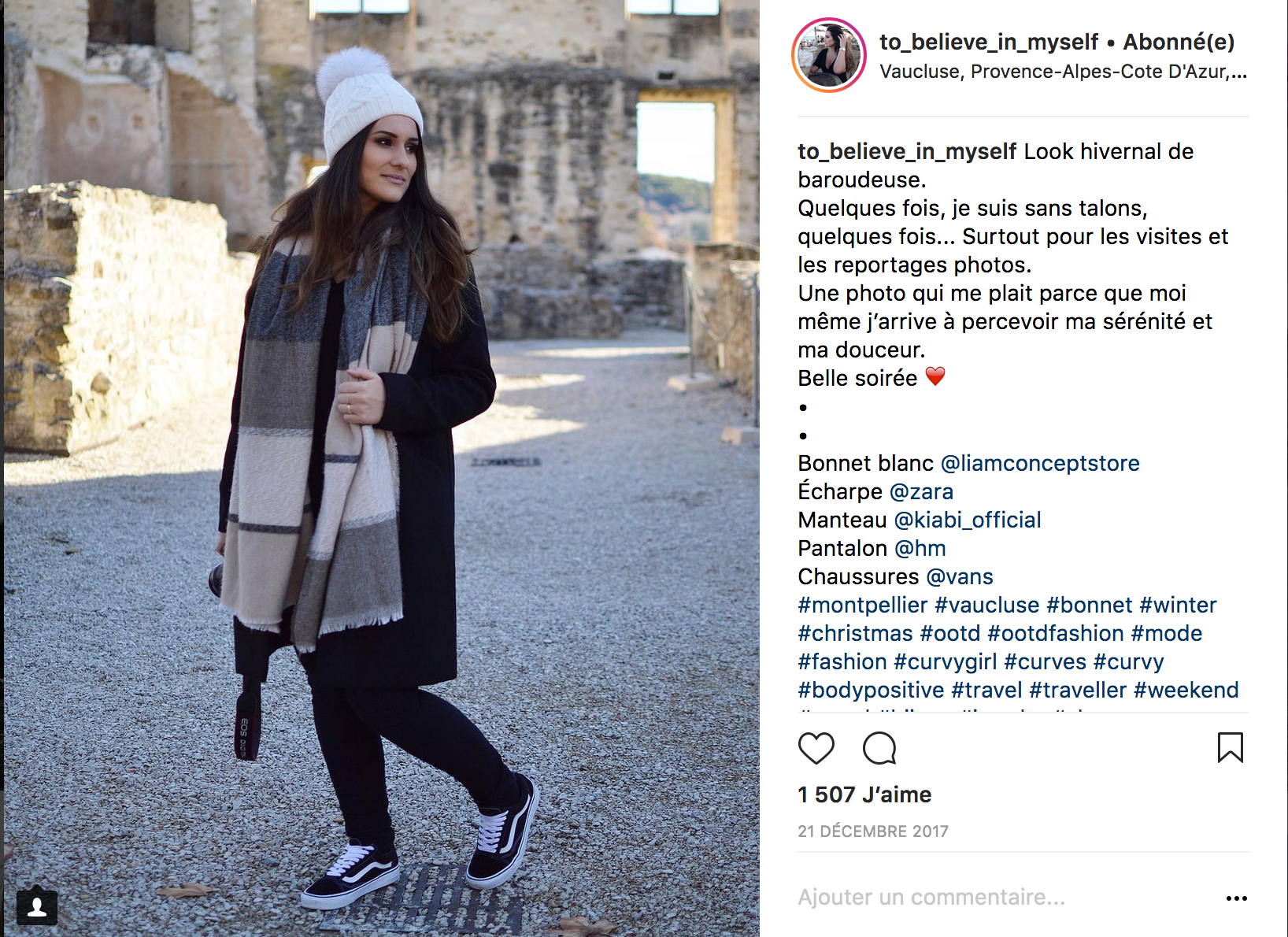Toggle the Abonné(e) following status
The width and height of the screenshot is (1288, 937).
click(x=1179, y=42)
